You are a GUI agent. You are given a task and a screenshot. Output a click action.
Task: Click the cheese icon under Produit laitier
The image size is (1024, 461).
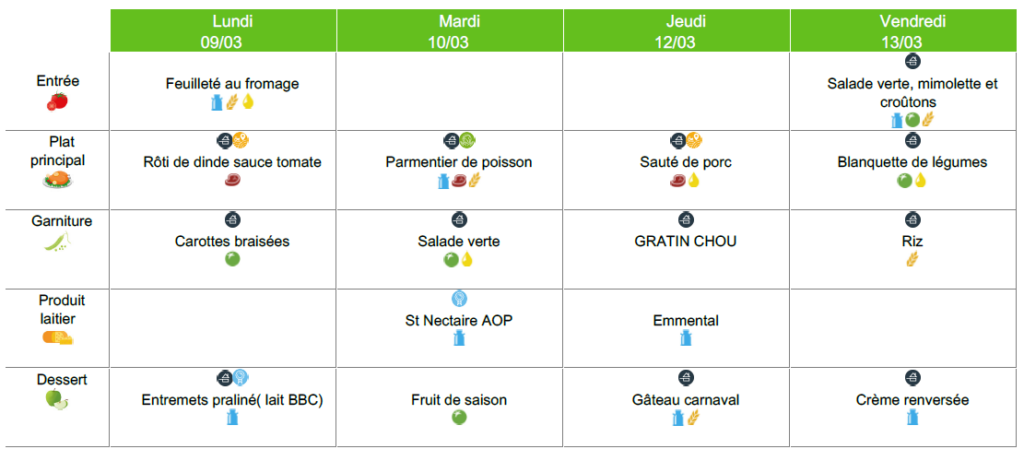point(56,338)
